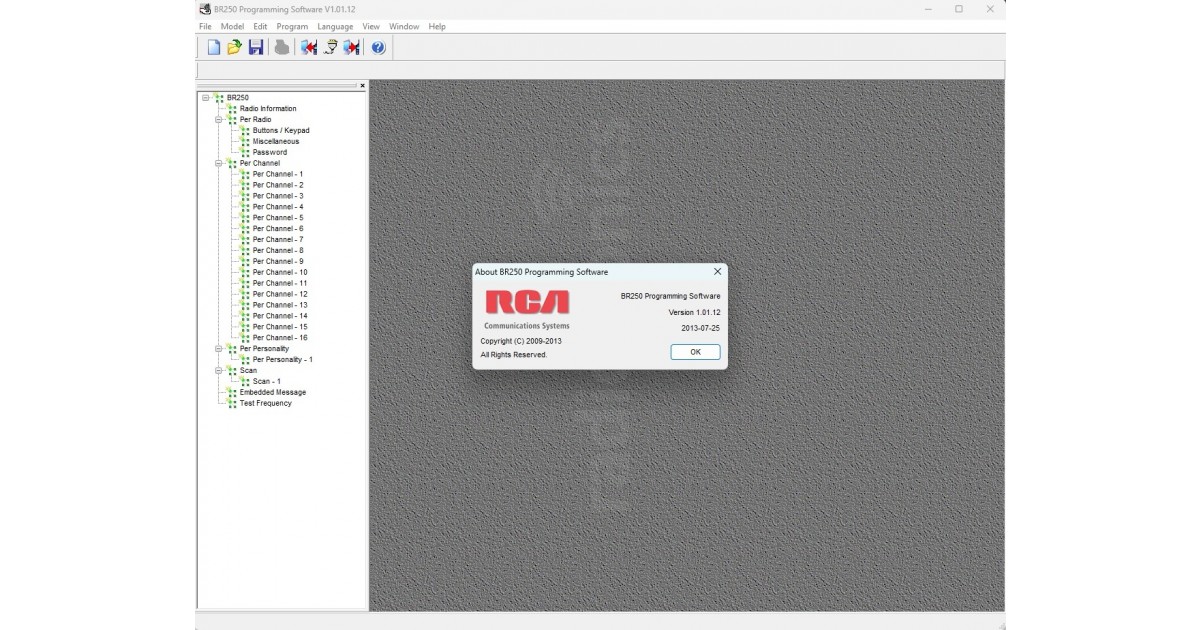Select Per Channel - 7 in the tree
1200x630 pixels.
pos(277,239)
